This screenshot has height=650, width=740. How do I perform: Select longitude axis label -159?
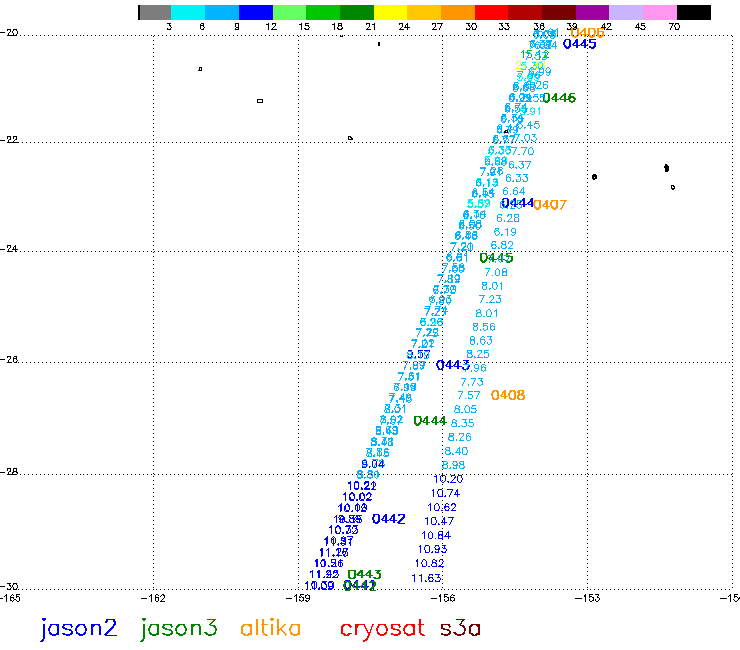pos(298,599)
